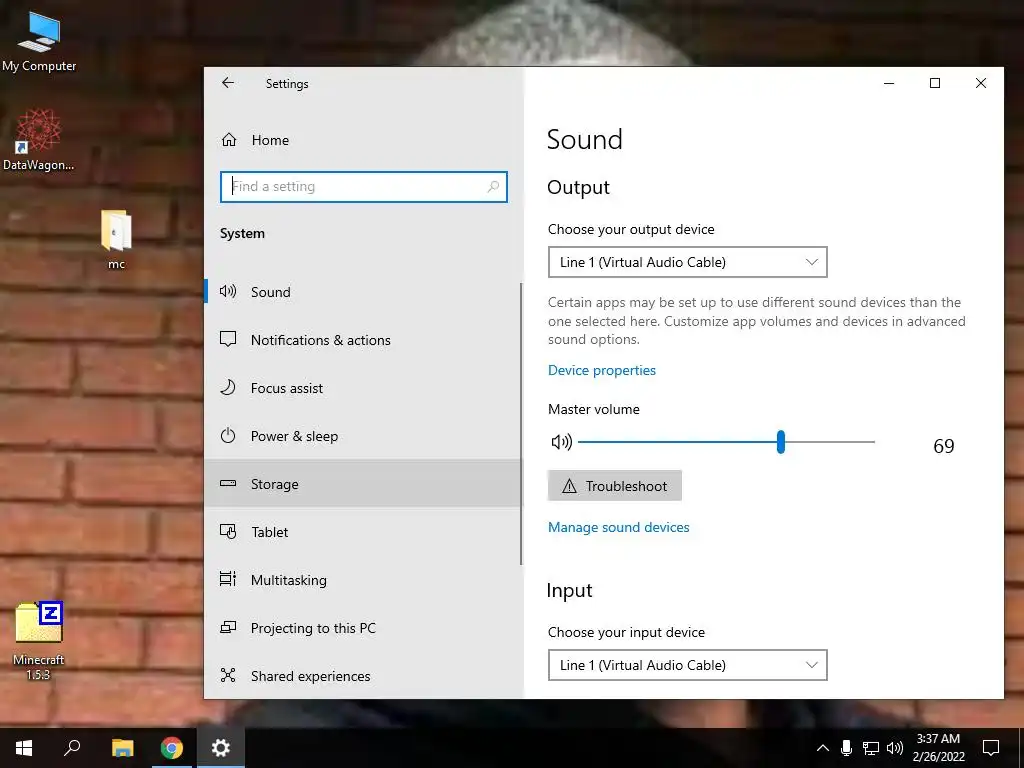Click the Master volume slider handle
The image size is (1024, 768).
pyautogui.click(x=780, y=442)
